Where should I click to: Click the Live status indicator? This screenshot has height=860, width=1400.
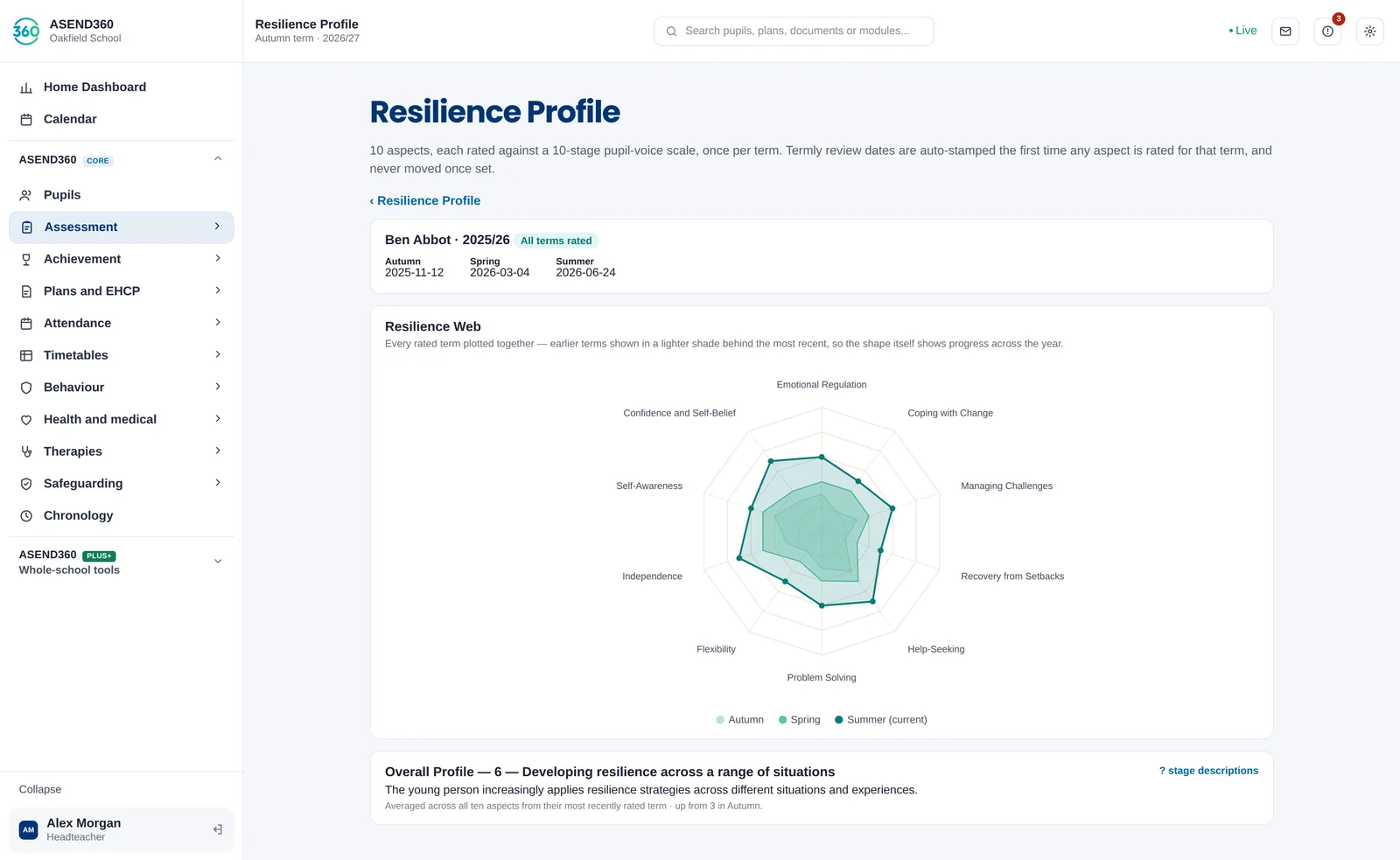(1242, 31)
